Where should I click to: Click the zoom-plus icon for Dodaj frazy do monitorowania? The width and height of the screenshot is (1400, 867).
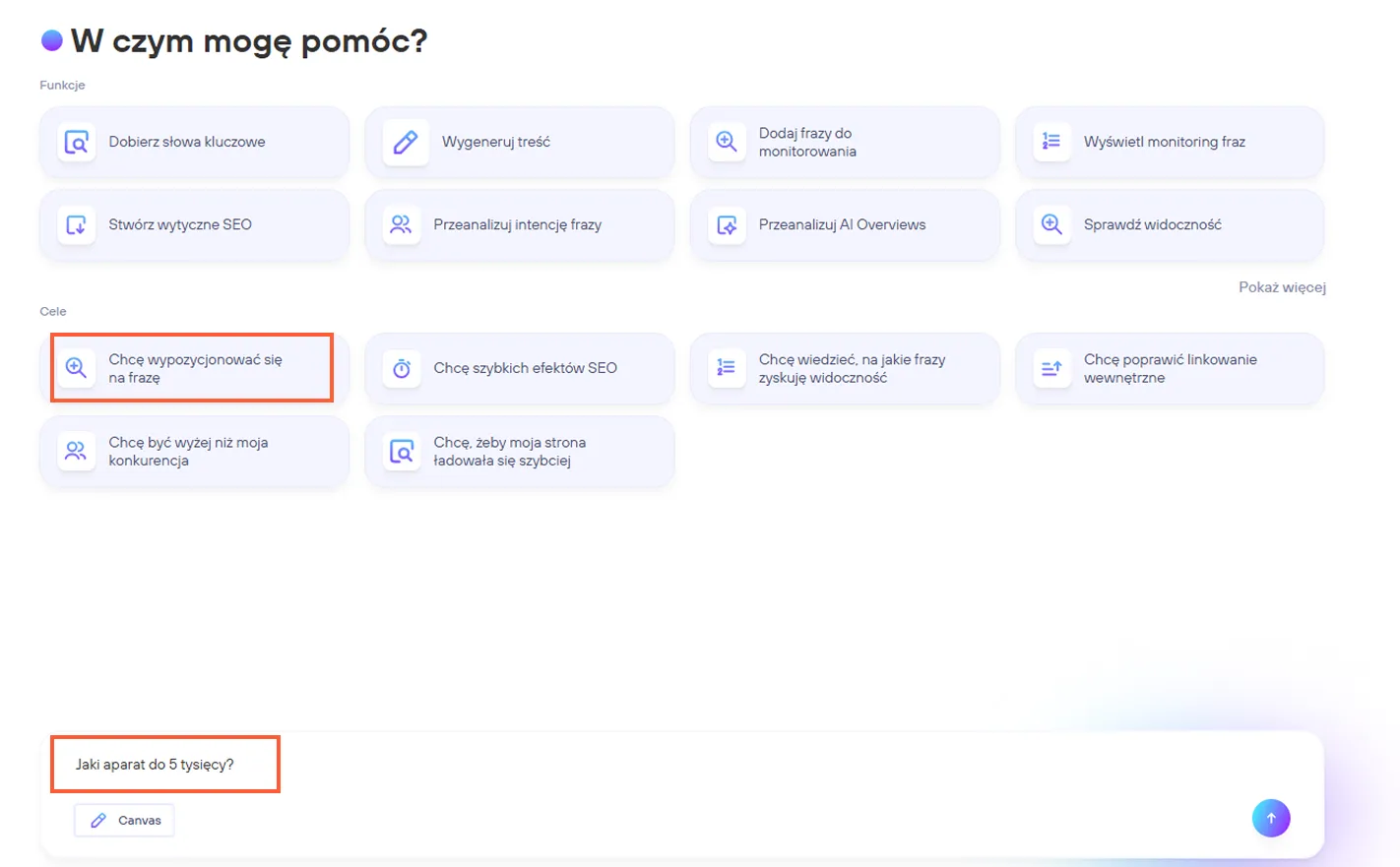[727, 142]
